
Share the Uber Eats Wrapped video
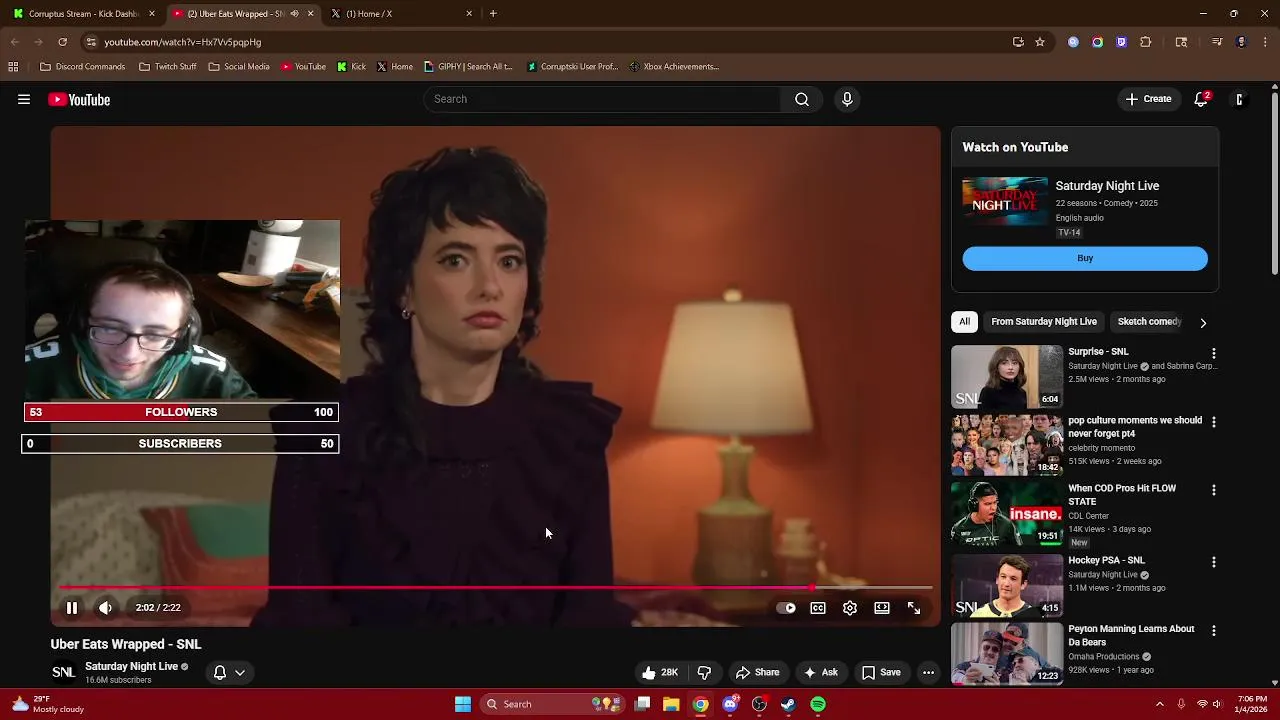click(x=757, y=672)
